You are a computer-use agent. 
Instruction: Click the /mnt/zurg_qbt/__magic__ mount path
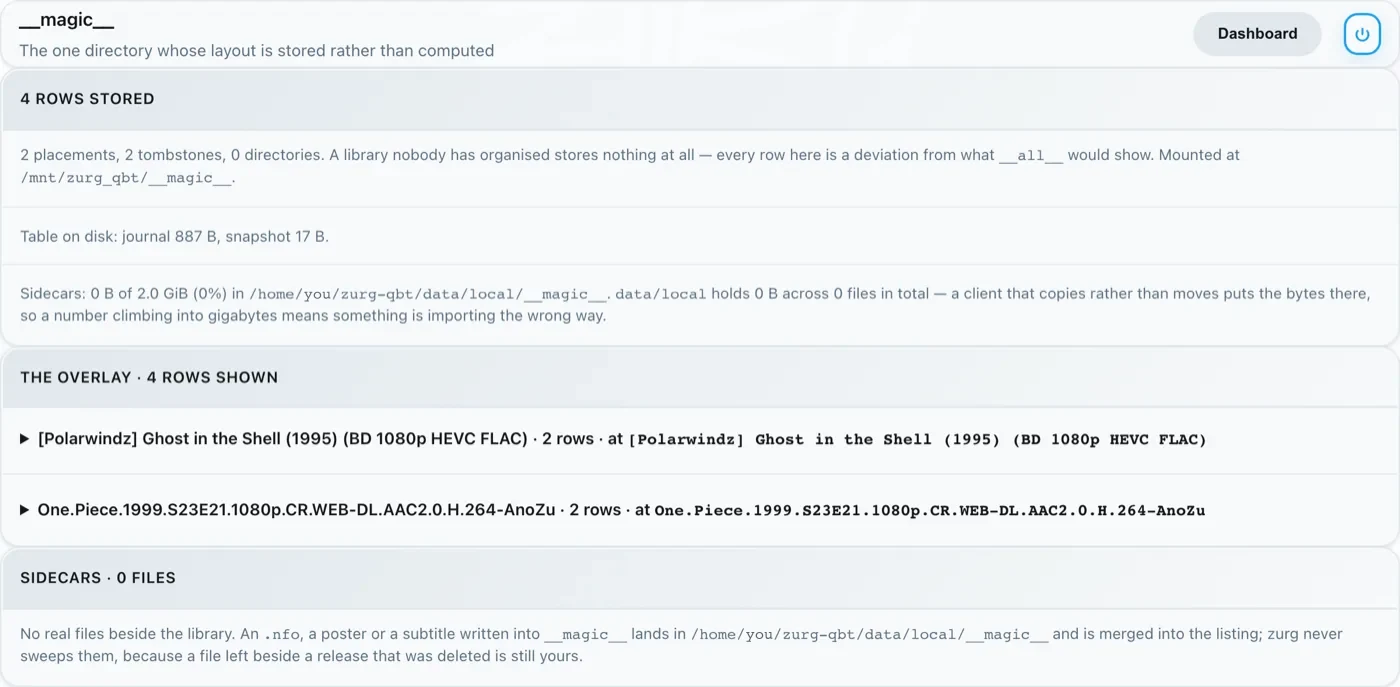(x=125, y=178)
